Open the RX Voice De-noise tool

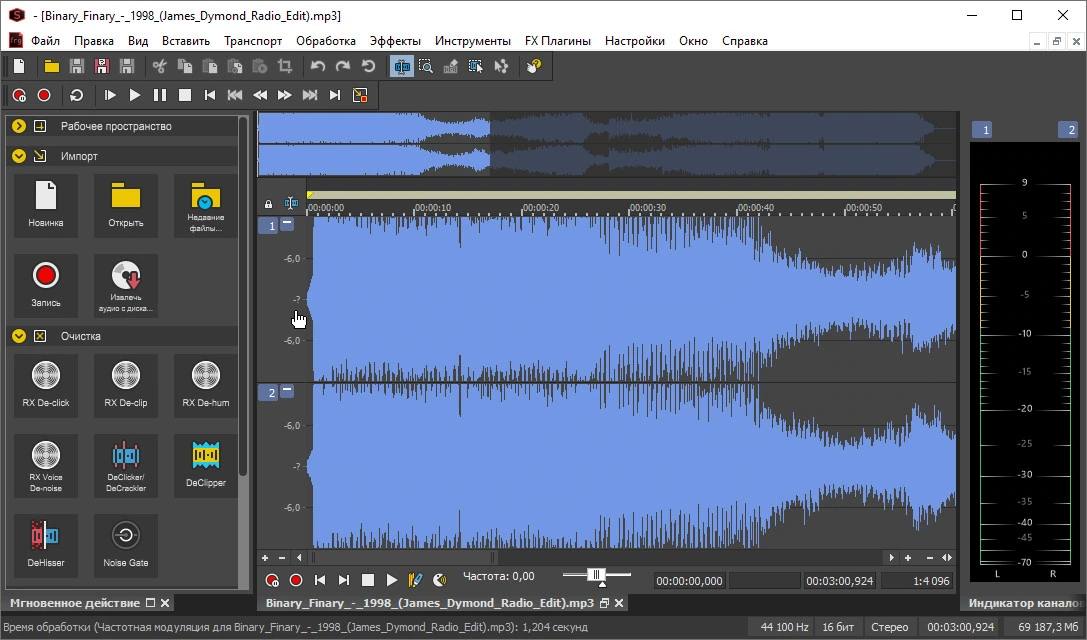pyautogui.click(x=46, y=465)
